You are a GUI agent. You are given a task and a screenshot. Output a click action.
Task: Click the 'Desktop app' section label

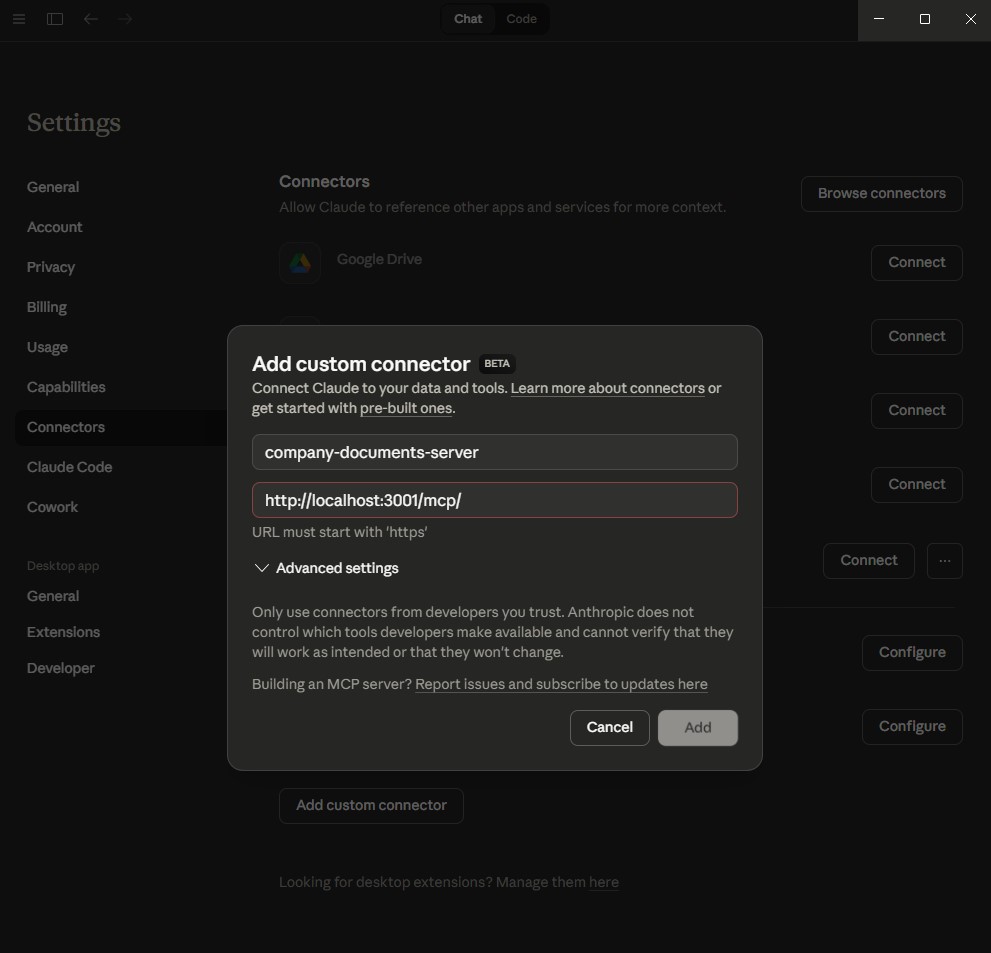tap(63, 566)
